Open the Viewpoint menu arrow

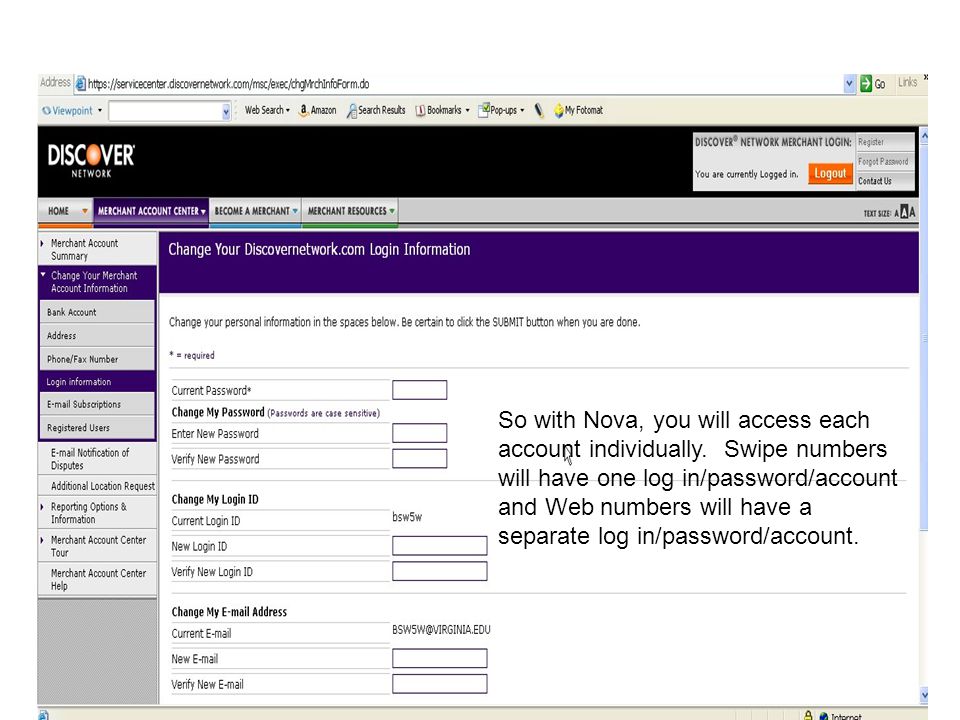[99, 111]
